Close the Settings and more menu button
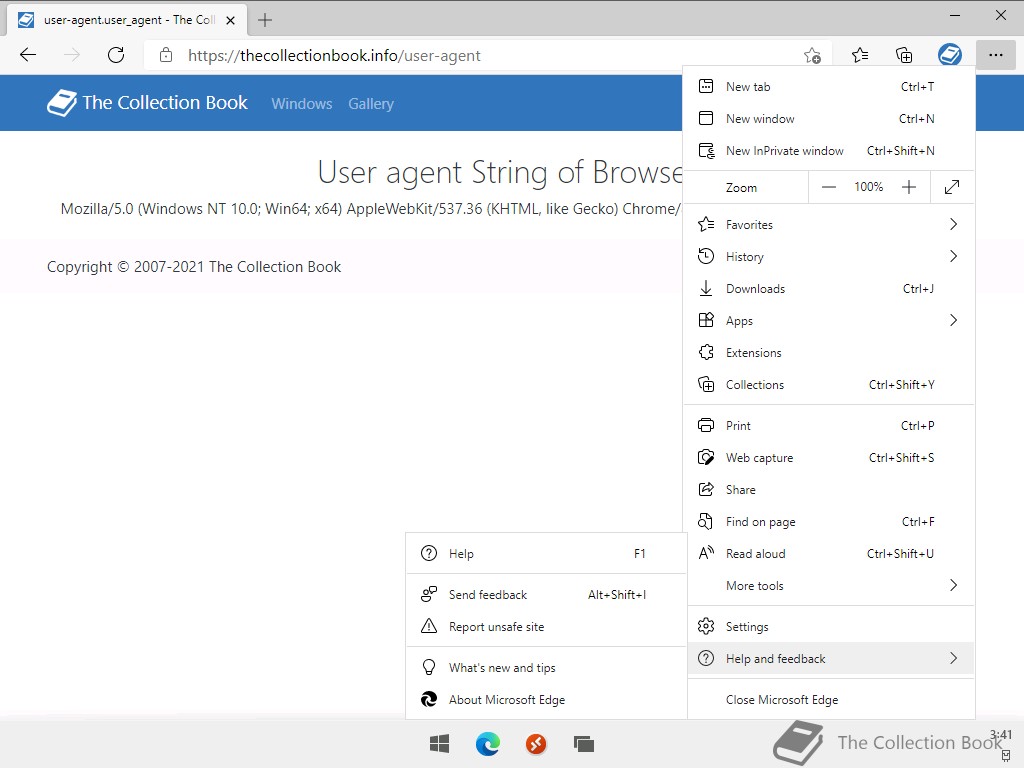 (x=995, y=55)
